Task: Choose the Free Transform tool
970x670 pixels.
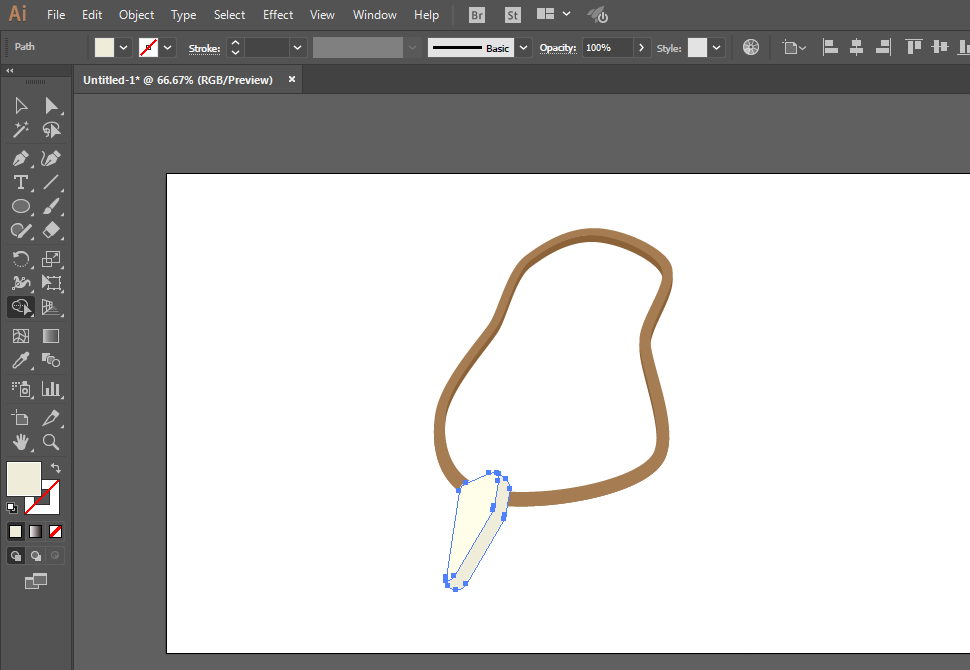Action: click(51, 283)
